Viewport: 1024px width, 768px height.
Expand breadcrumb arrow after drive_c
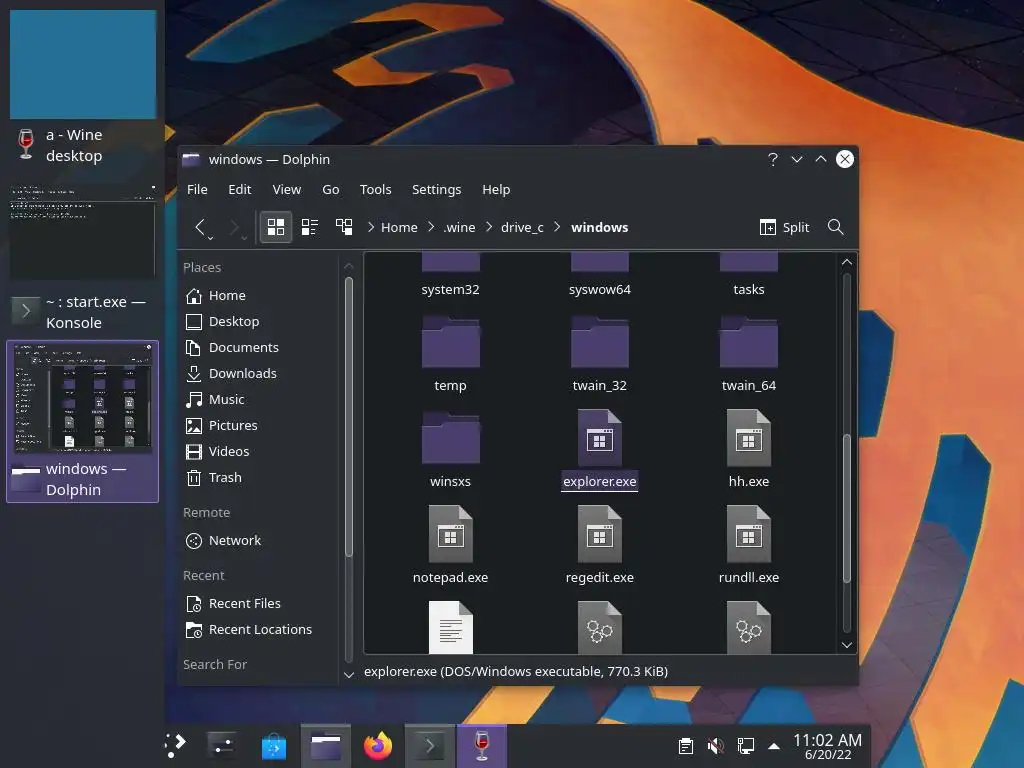tap(557, 227)
